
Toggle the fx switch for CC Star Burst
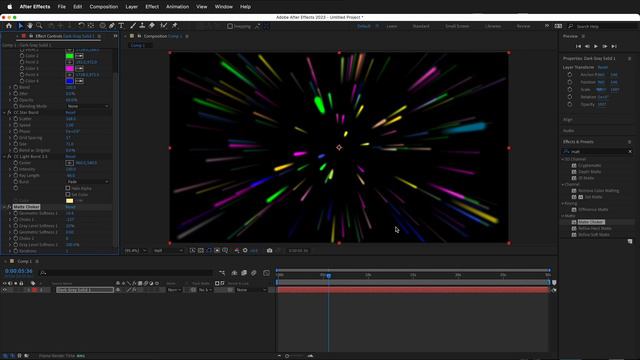click(x=9, y=112)
